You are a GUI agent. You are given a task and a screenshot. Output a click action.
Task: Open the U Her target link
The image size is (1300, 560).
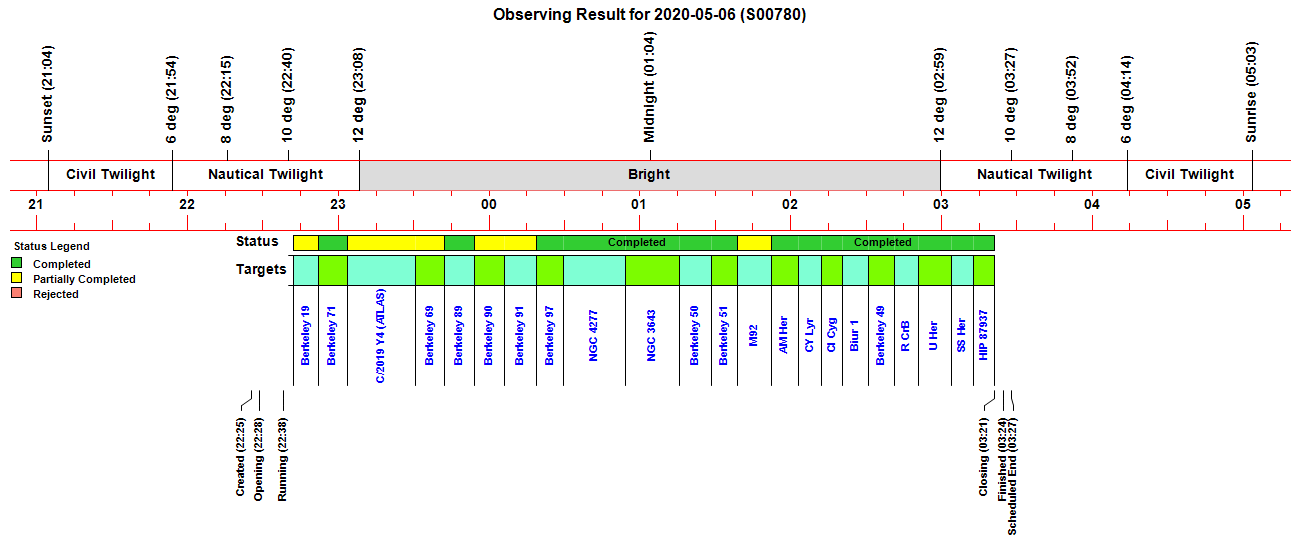935,335
